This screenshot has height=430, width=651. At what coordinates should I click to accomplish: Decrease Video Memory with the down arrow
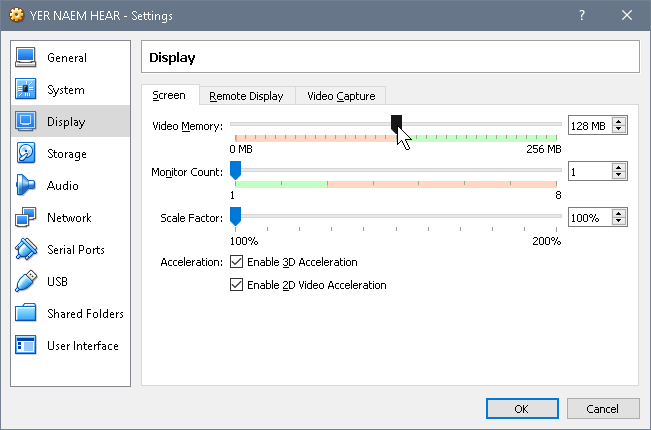619,129
